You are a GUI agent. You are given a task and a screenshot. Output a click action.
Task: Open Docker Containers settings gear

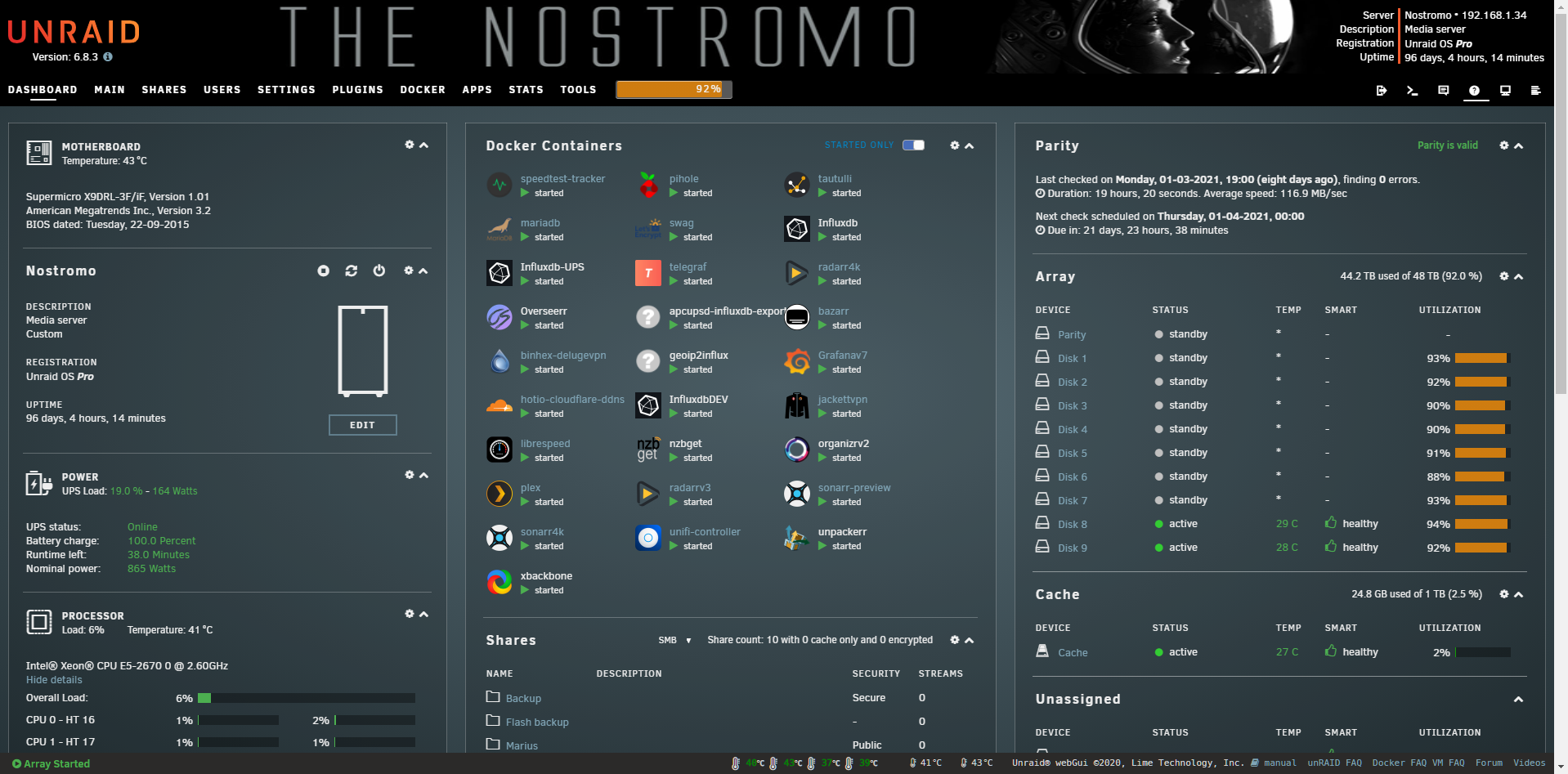click(954, 145)
